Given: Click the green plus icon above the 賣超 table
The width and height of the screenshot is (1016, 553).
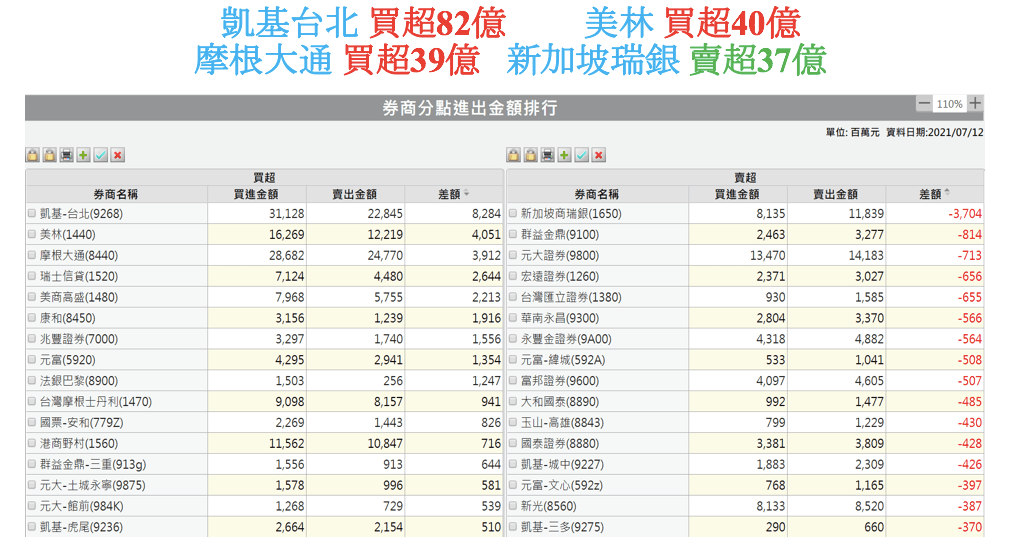Looking at the screenshot, I should (564, 155).
